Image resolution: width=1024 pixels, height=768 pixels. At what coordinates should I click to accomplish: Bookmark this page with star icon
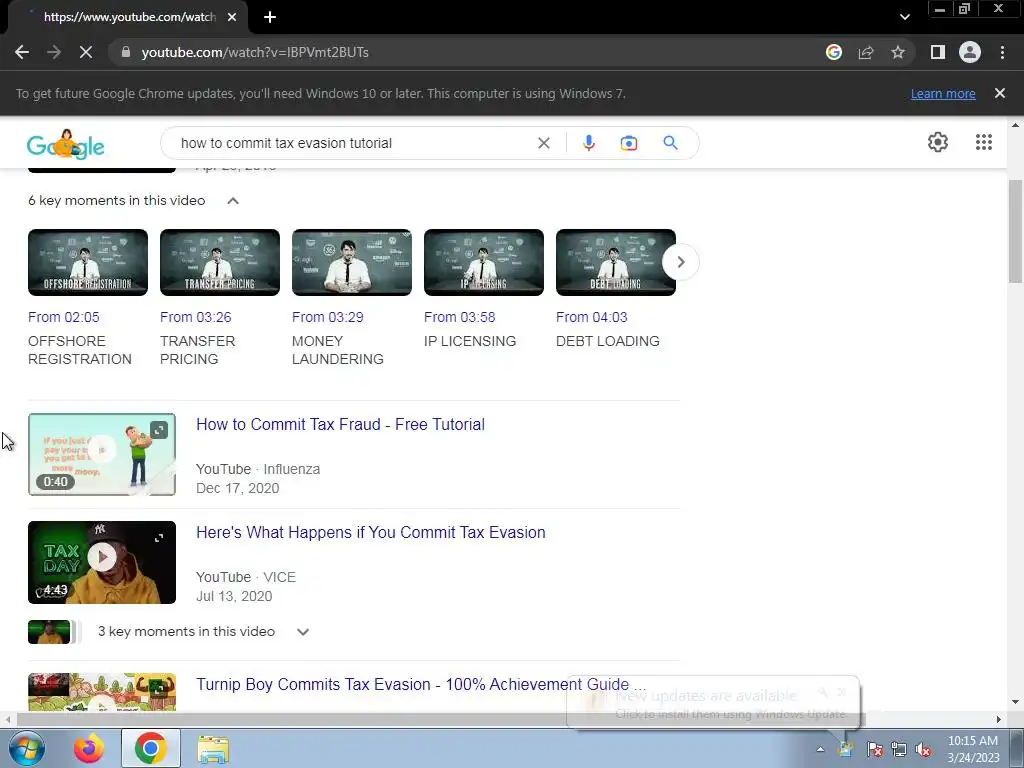click(x=898, y=52)
